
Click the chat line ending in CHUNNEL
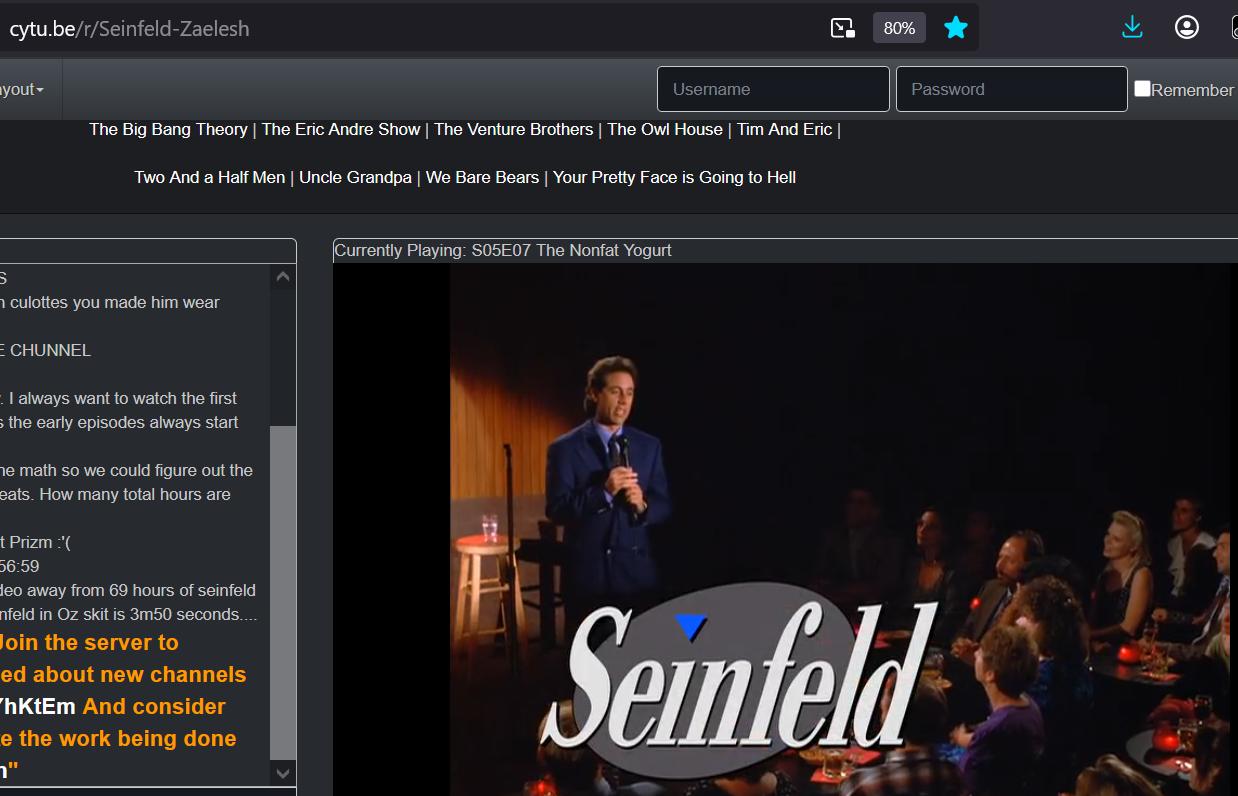click(x=46, y=350)
